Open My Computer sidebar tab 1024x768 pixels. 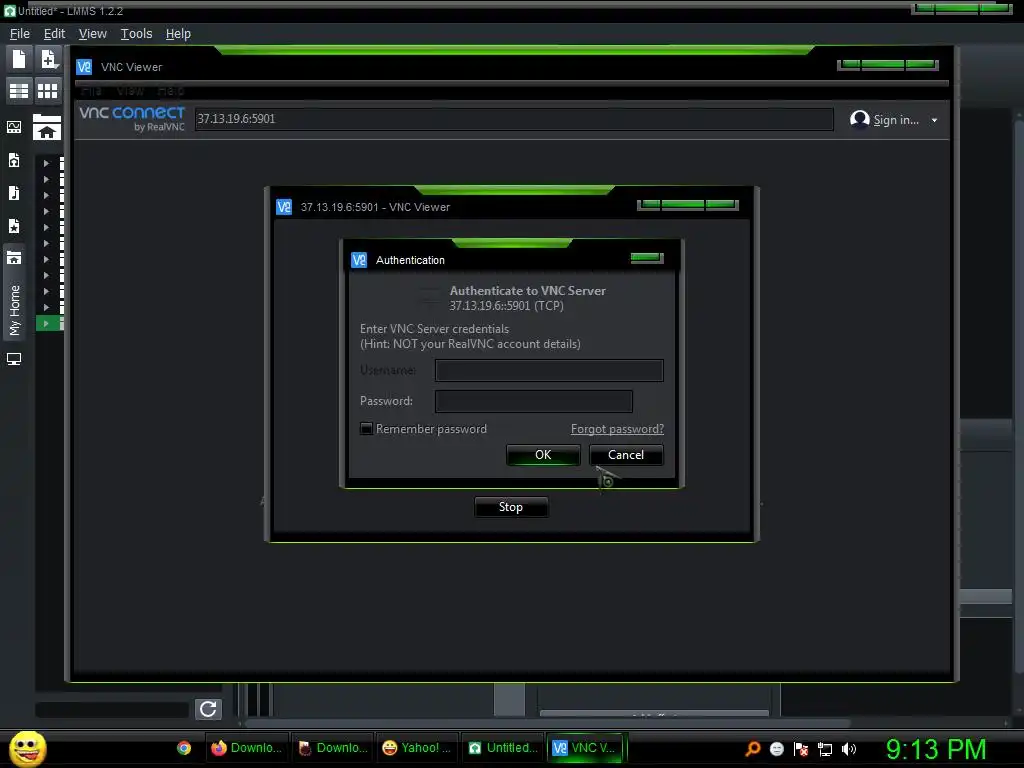click(14, 359)
